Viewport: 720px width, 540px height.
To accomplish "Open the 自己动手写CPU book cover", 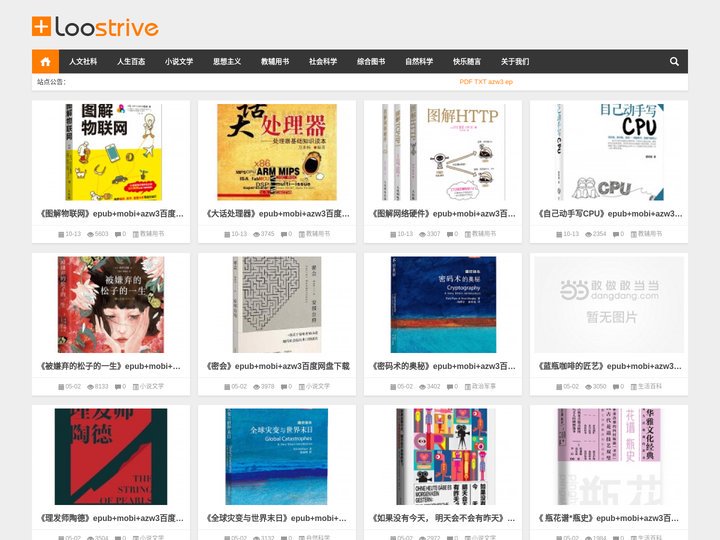I will 609,152.
